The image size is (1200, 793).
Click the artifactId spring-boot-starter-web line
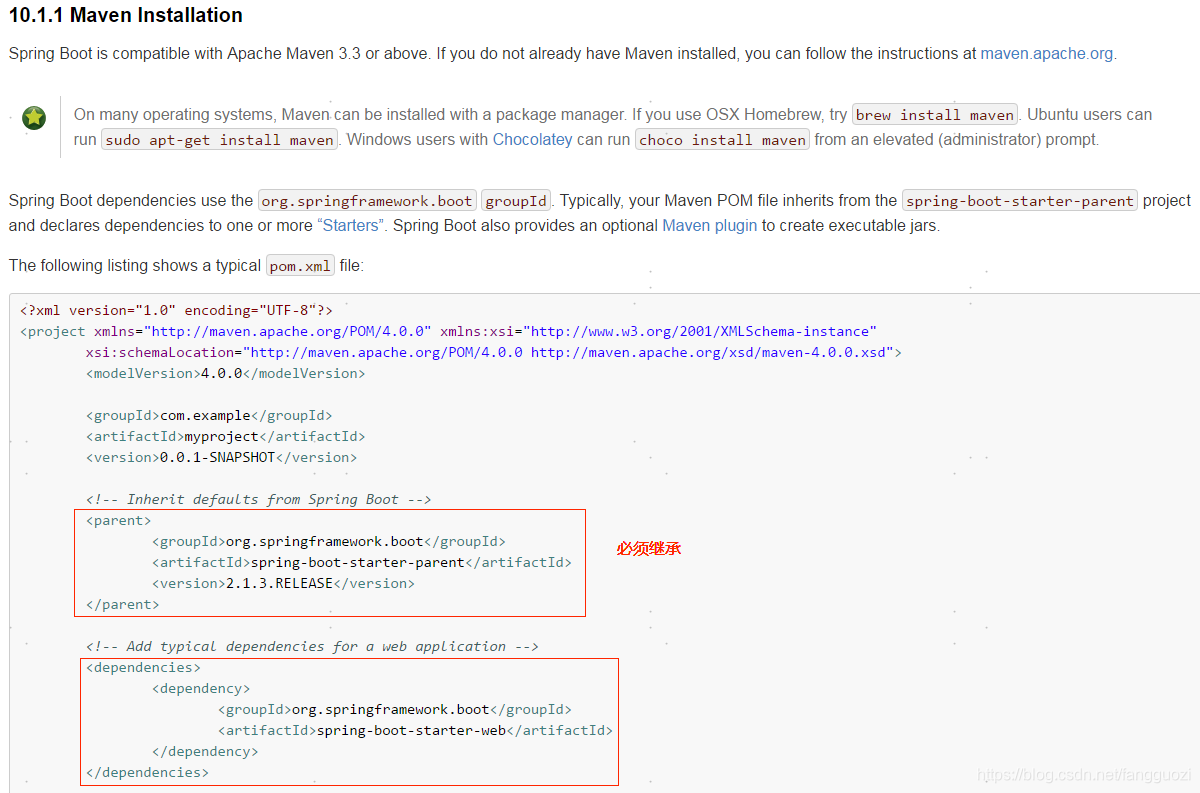415,730
